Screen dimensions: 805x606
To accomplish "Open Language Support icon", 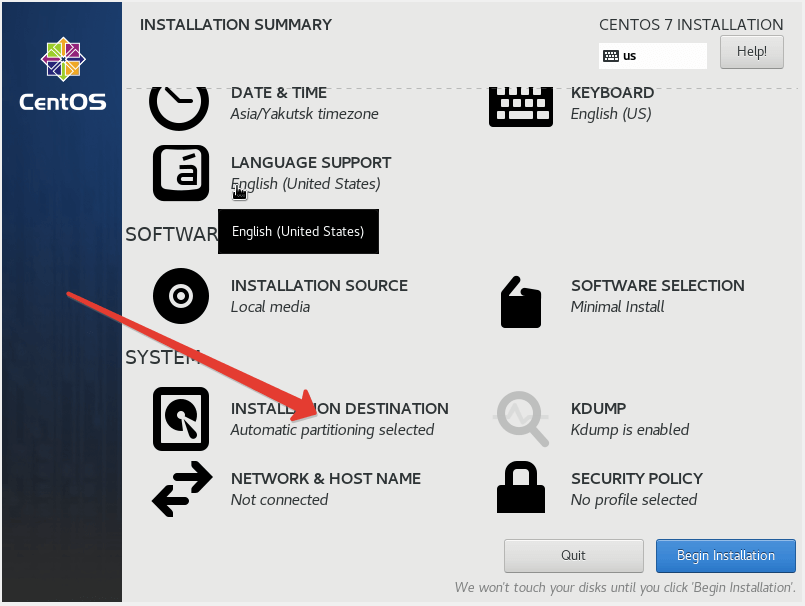I will point(180,173).
